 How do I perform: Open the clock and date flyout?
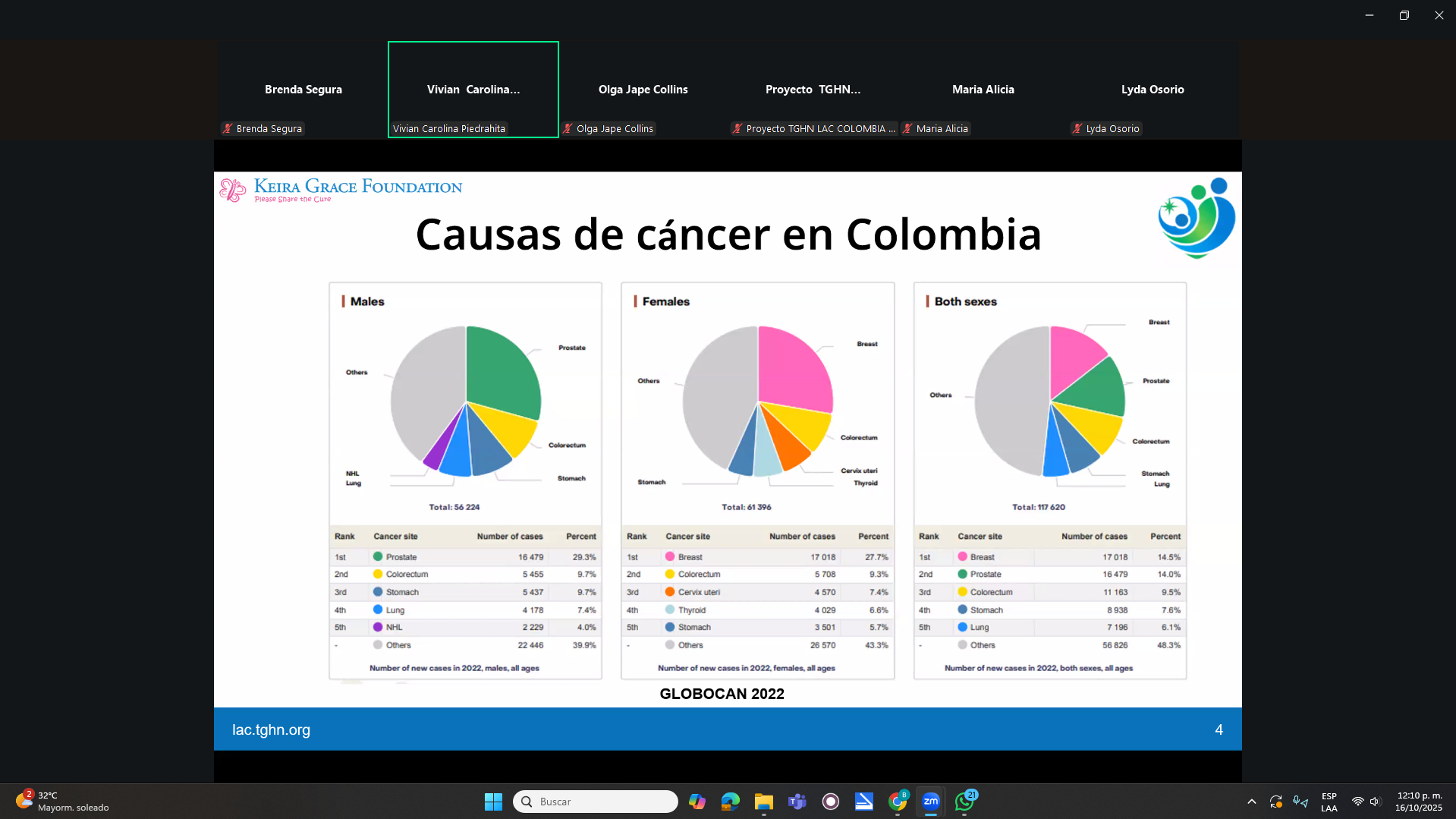1418,802
